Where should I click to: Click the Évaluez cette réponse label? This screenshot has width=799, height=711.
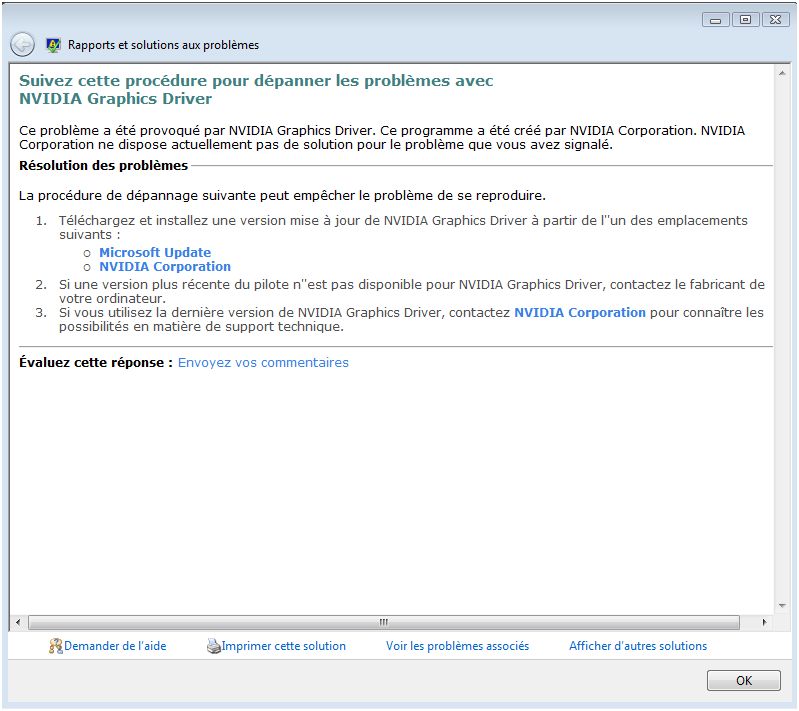click(x=96, y=363)
